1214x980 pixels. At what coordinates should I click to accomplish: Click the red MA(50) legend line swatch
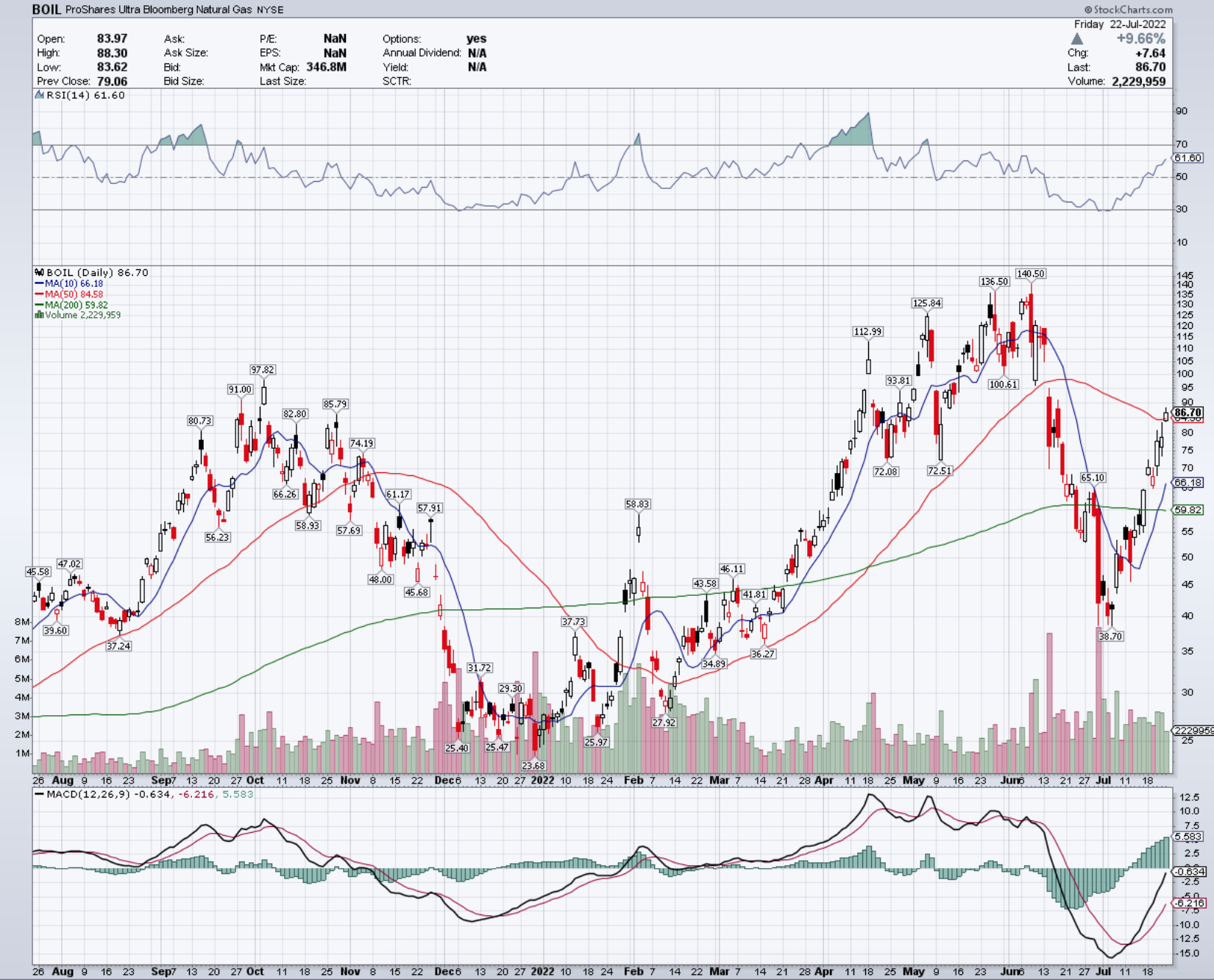point(39,294)
